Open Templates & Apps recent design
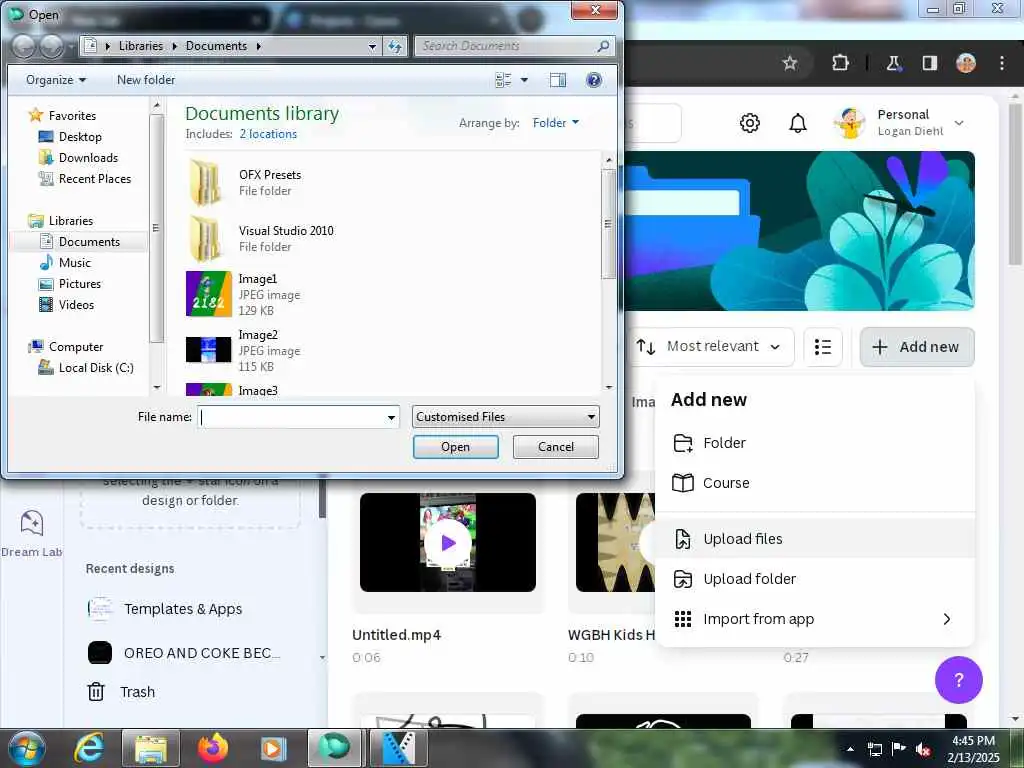1024x768 pixels. (165, 609)
